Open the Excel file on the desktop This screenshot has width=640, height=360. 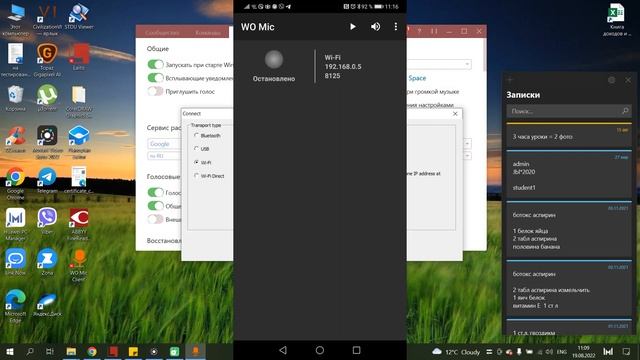coord(616,19)
